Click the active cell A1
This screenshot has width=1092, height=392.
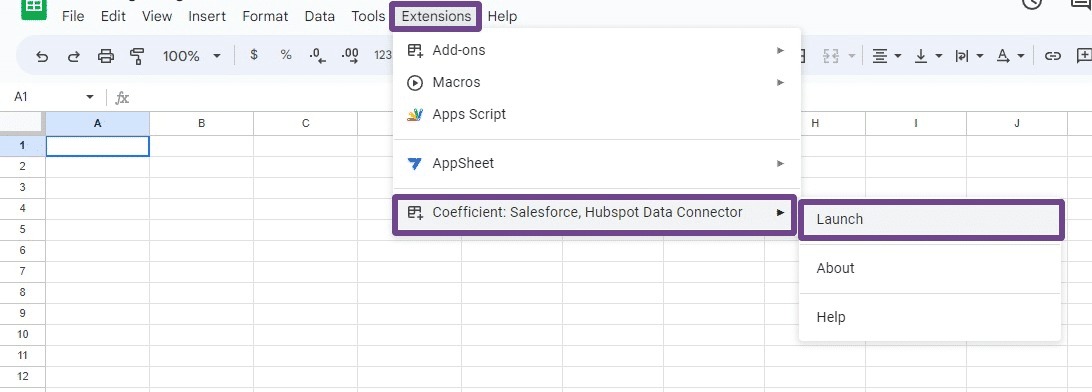click(98, 146)
